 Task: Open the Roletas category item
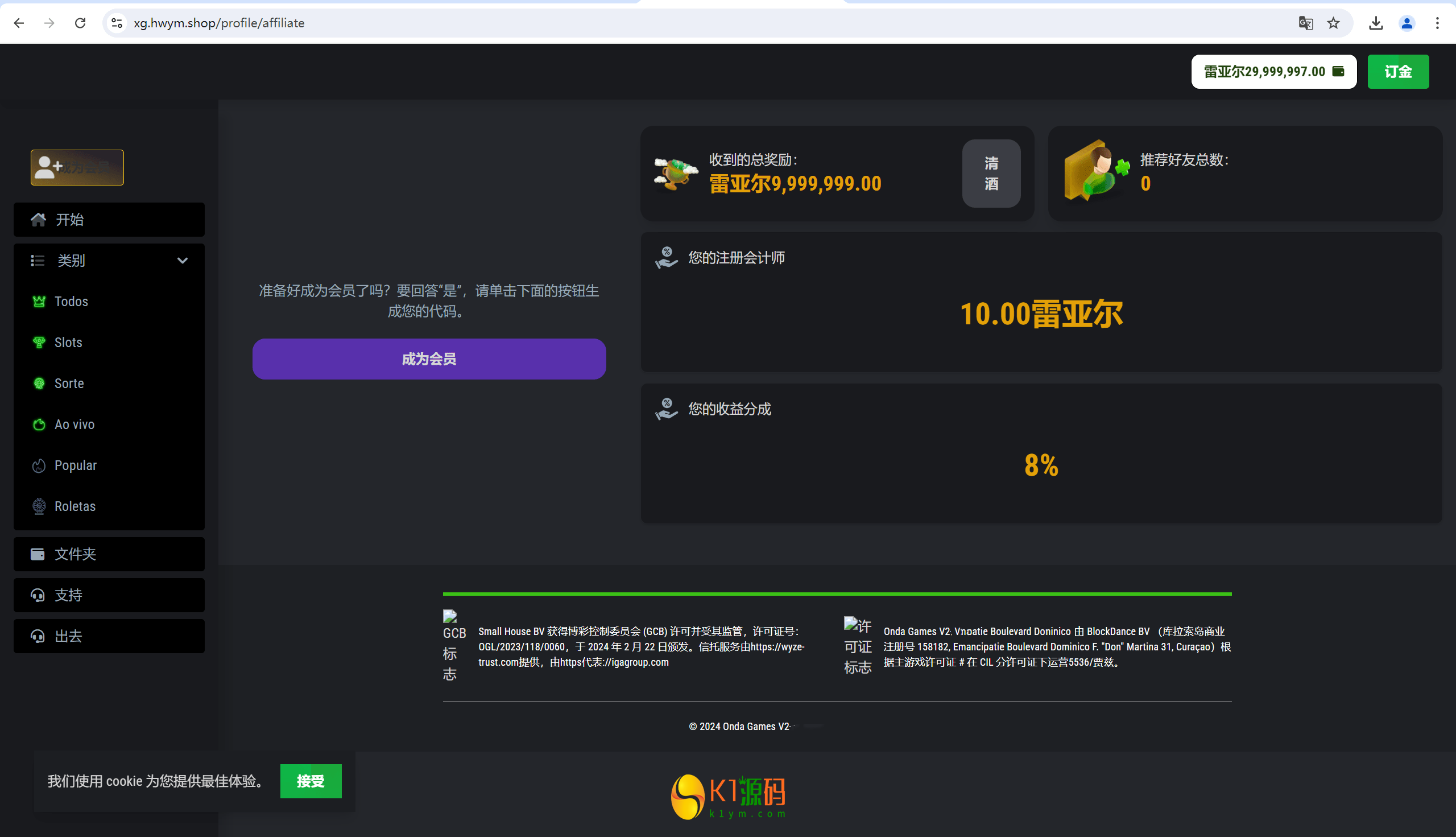75,506
